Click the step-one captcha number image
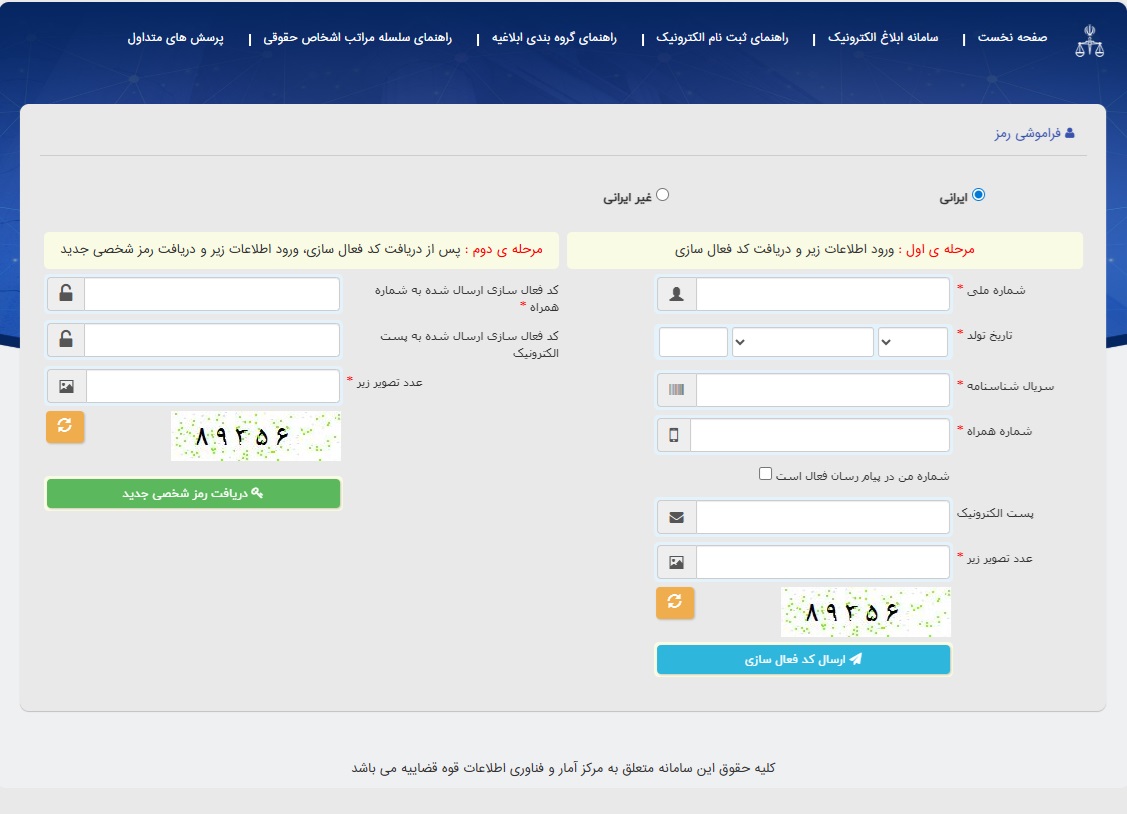Image resolution: width=1127 pixels, height=814 pixels. 865,612
